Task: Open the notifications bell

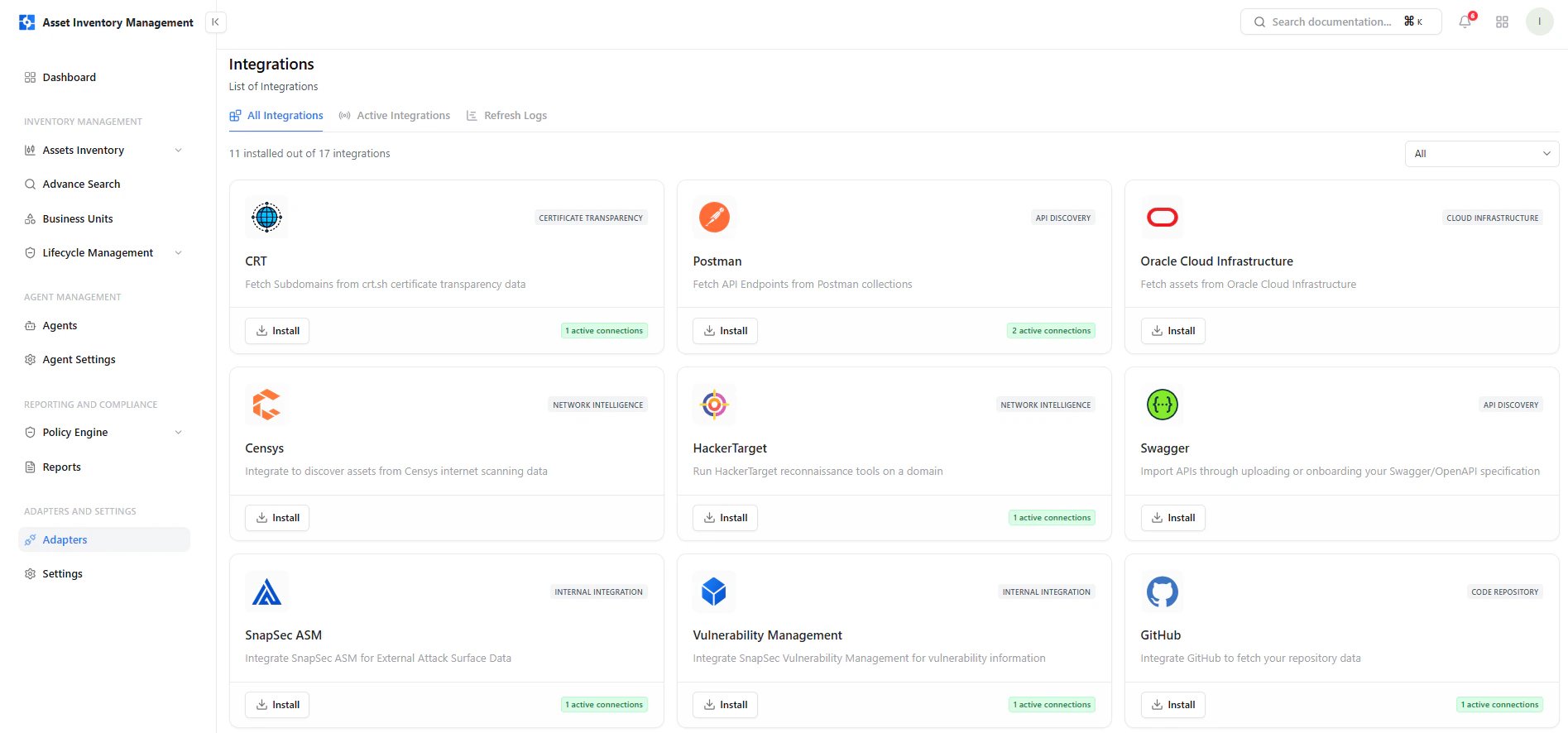Action: coord(1465,22)
